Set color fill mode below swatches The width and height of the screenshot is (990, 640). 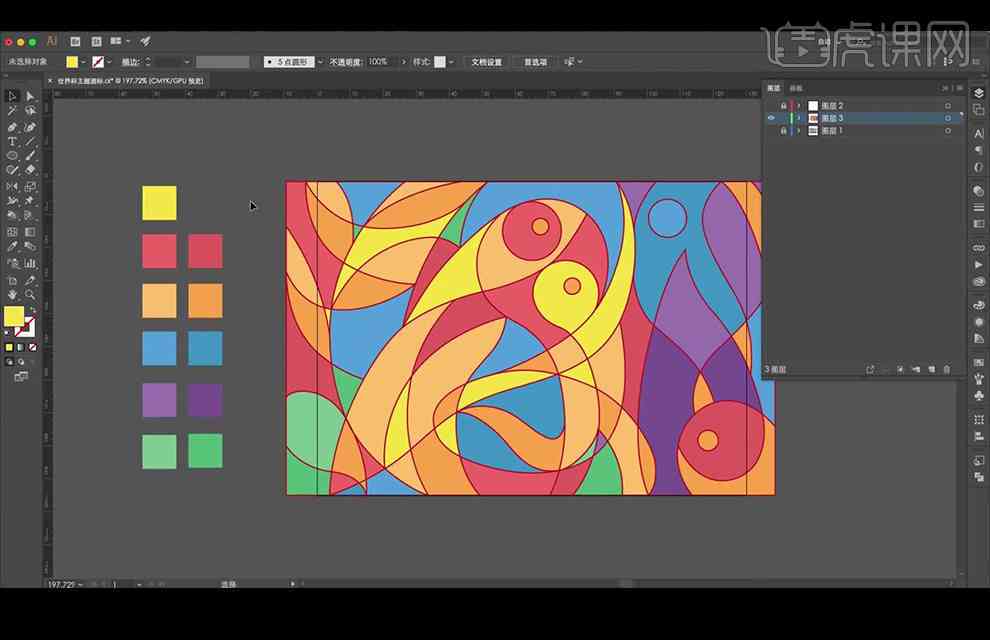[x=9, y=347]
